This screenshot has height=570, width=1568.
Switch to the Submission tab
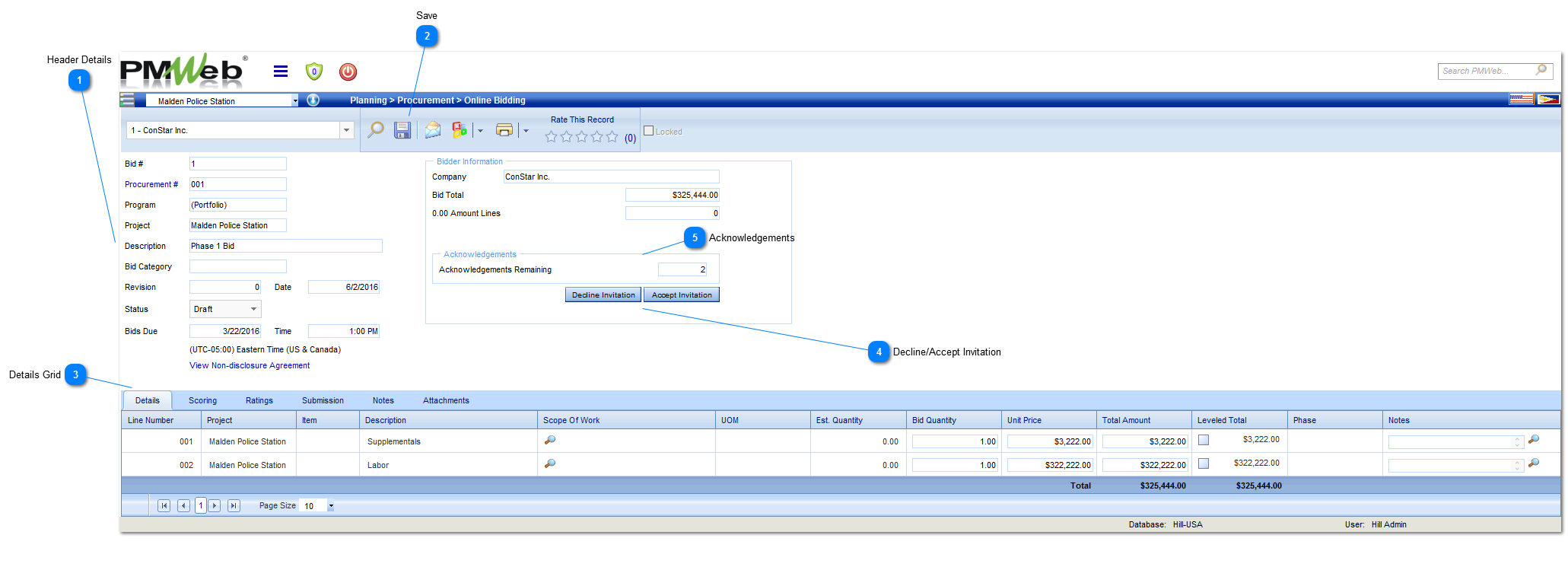pos(323,400)
